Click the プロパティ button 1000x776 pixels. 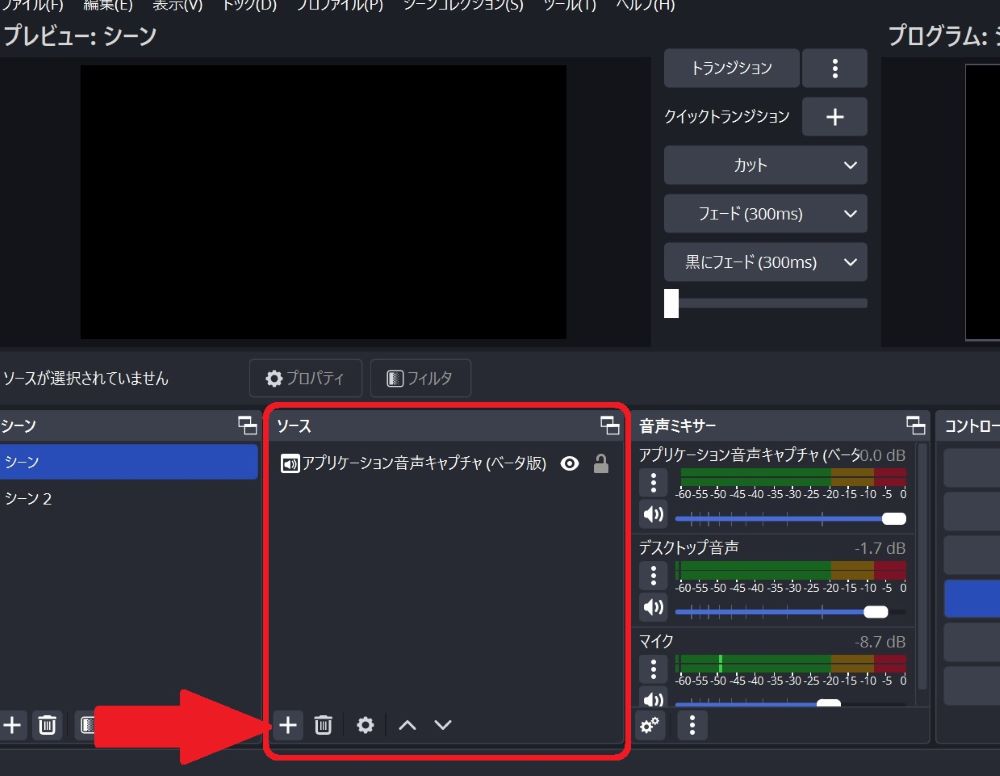305,378
